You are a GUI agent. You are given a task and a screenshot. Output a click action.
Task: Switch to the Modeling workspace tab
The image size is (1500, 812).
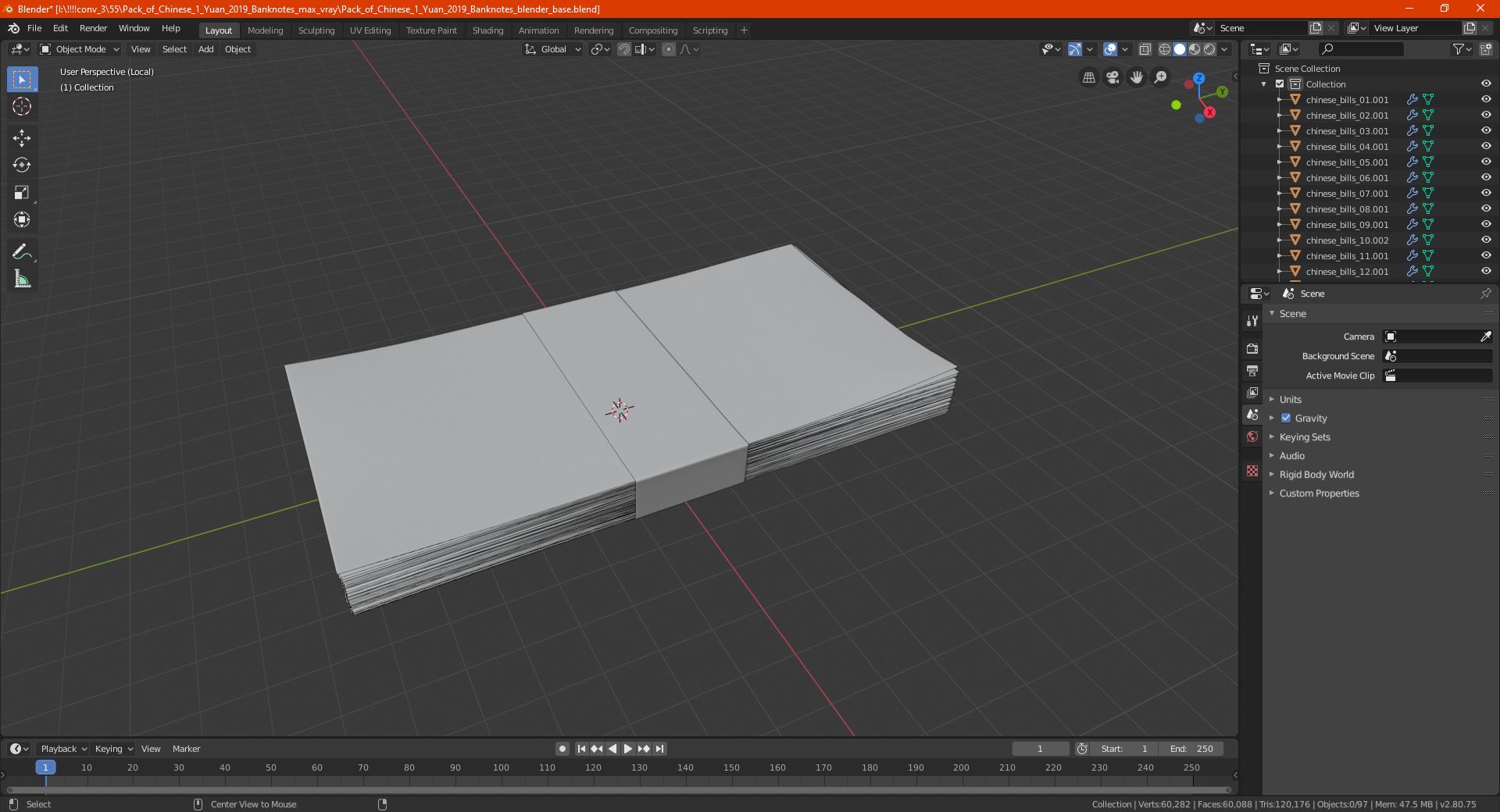pyautogui.click(x=265, y=30)
